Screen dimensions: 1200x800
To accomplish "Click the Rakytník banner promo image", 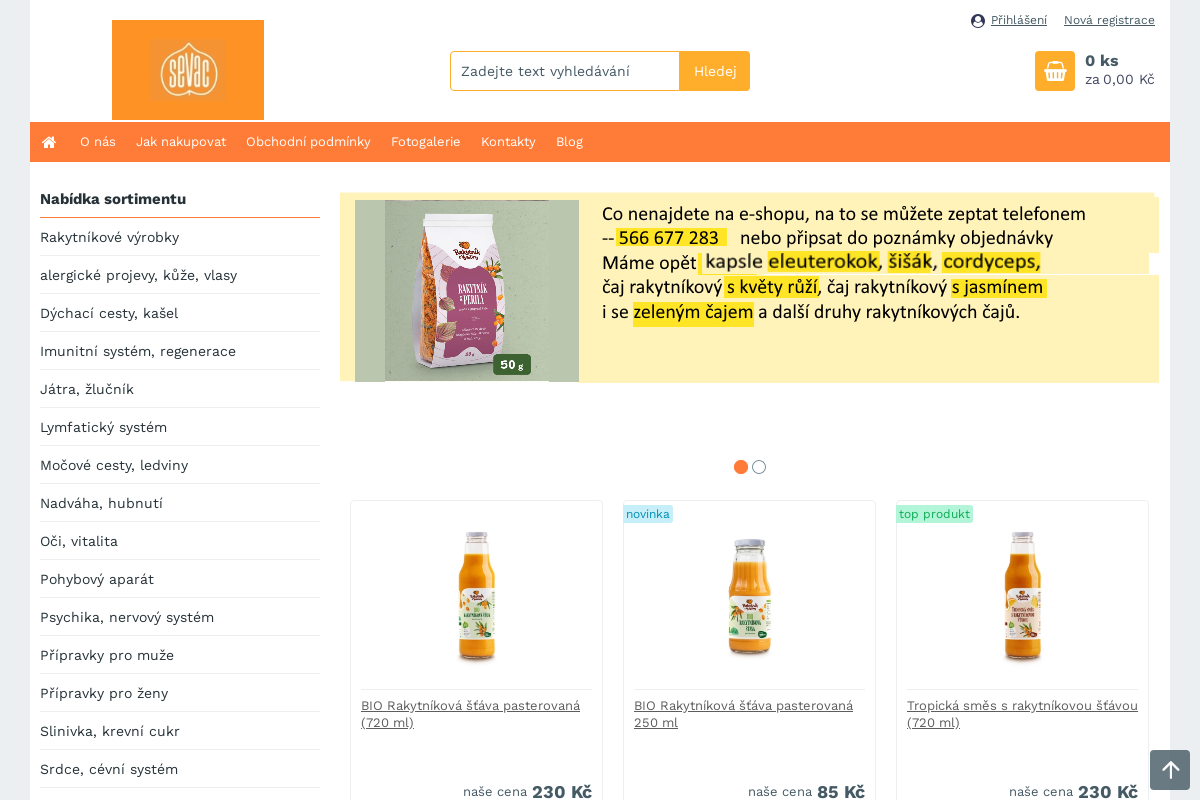I will click(467, 291).
